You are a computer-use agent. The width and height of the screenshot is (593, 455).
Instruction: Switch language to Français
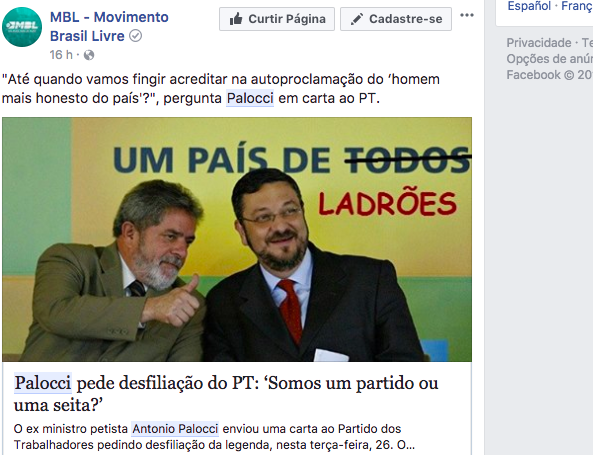coord(577,6)
